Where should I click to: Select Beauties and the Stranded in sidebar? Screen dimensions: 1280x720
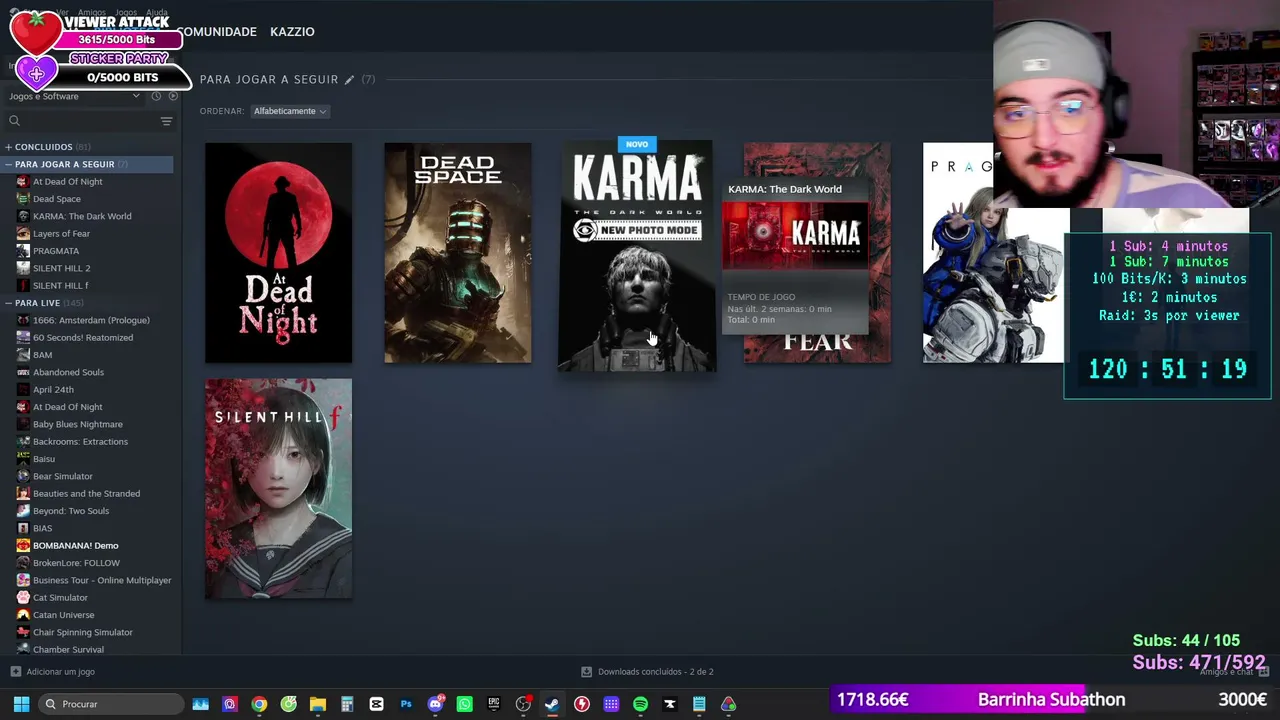(86, 494)
